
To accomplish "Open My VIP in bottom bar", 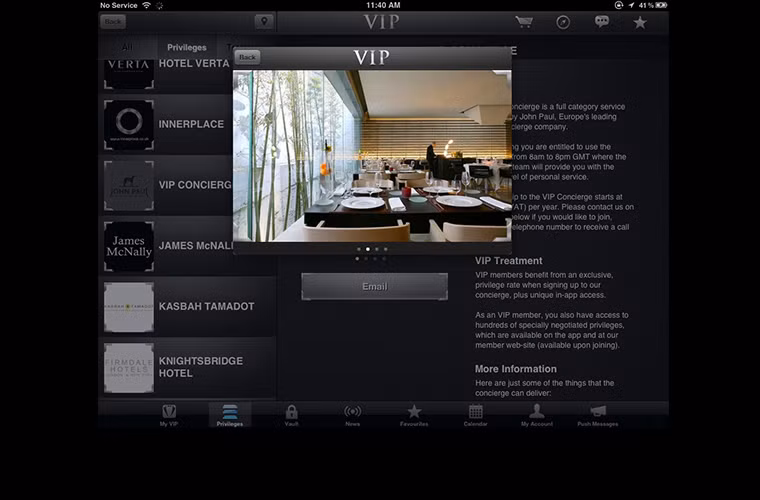I will pos(169,415).
